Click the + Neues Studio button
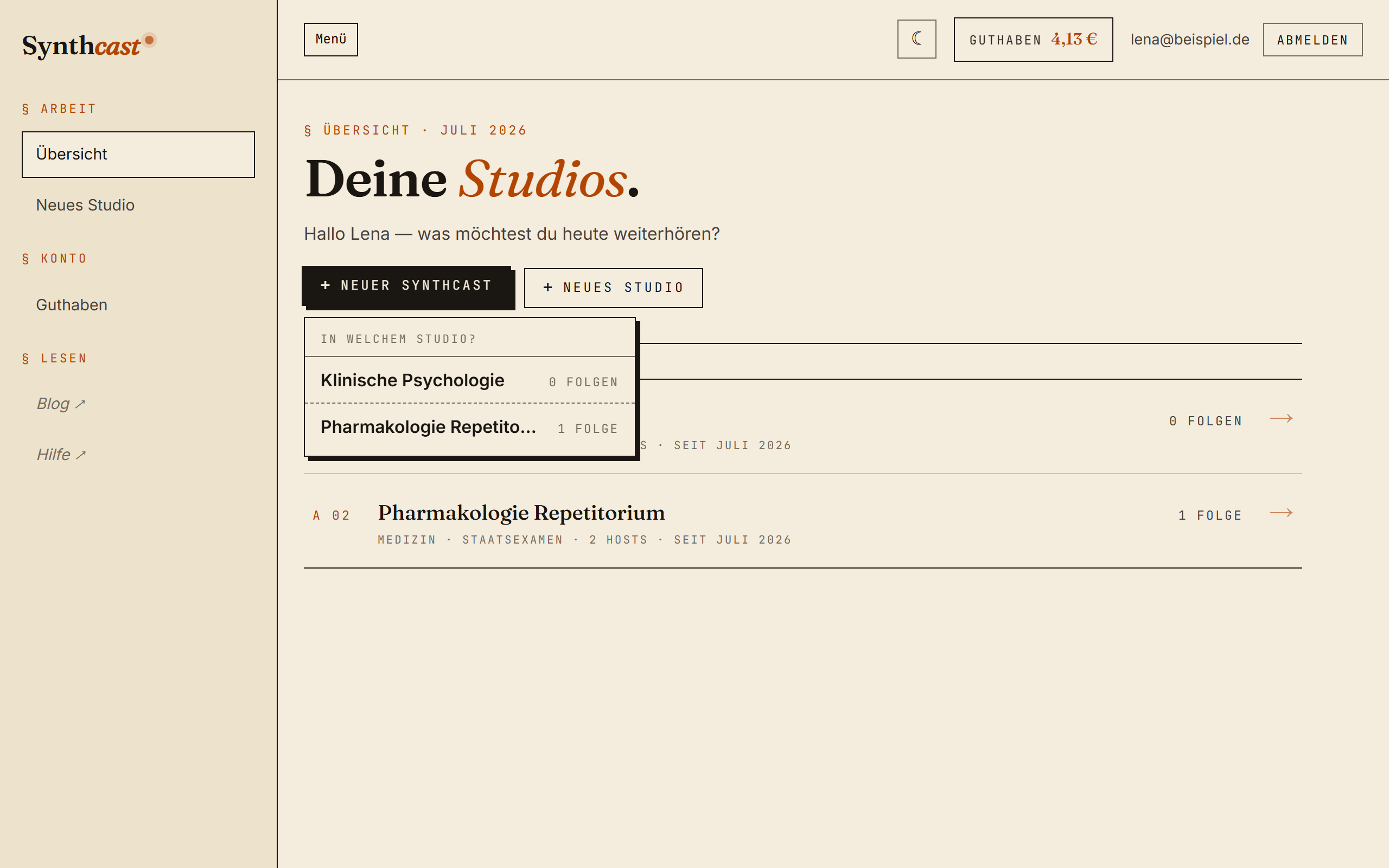This screenshot has width=1389, height=868. pyautogui.click(x=613, y=288)
